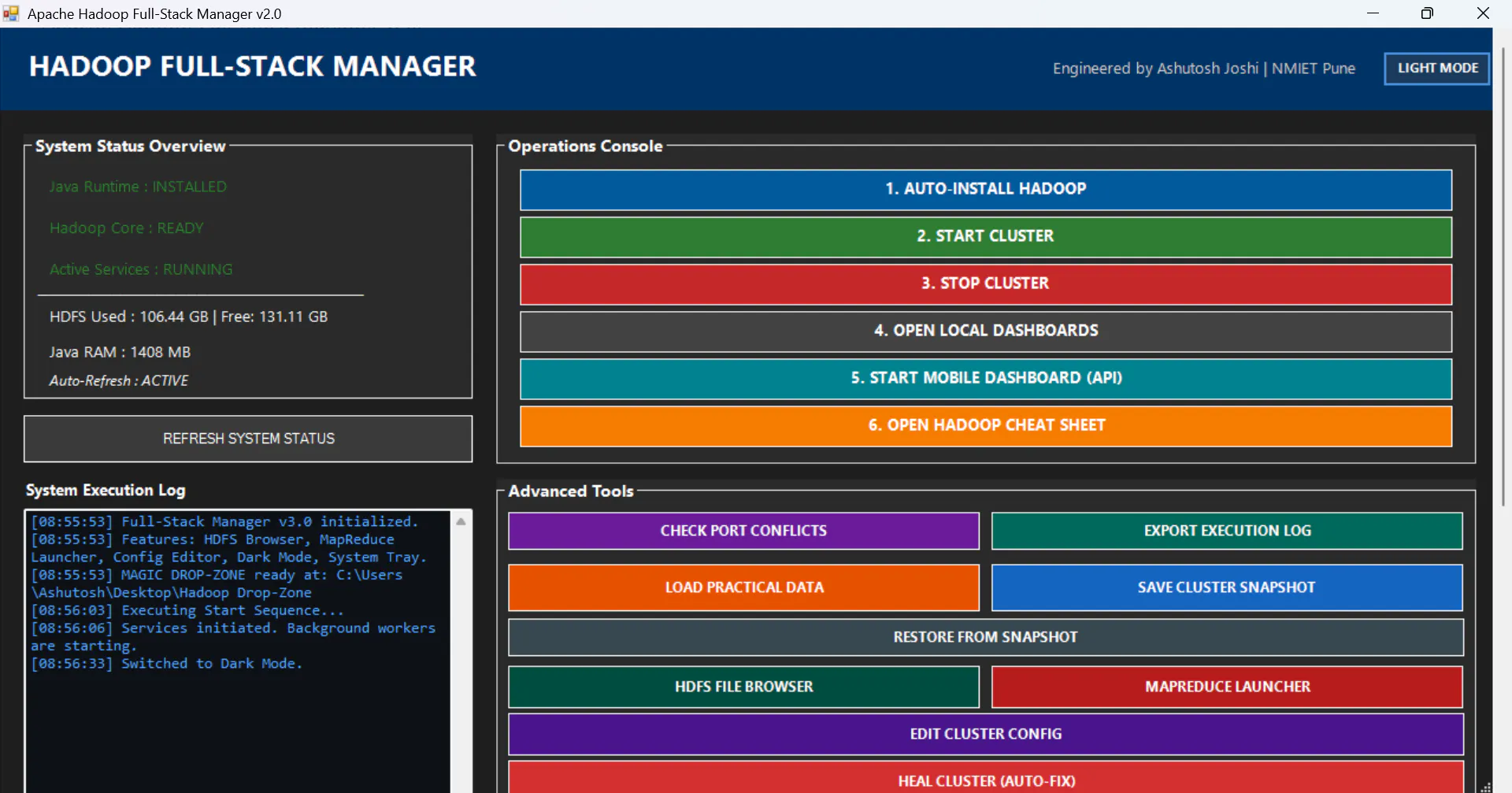Viewport: 1512px width, 793px height.
Task: Select 'Hadoop Core : READY' status text
Action: click(126, 228)
